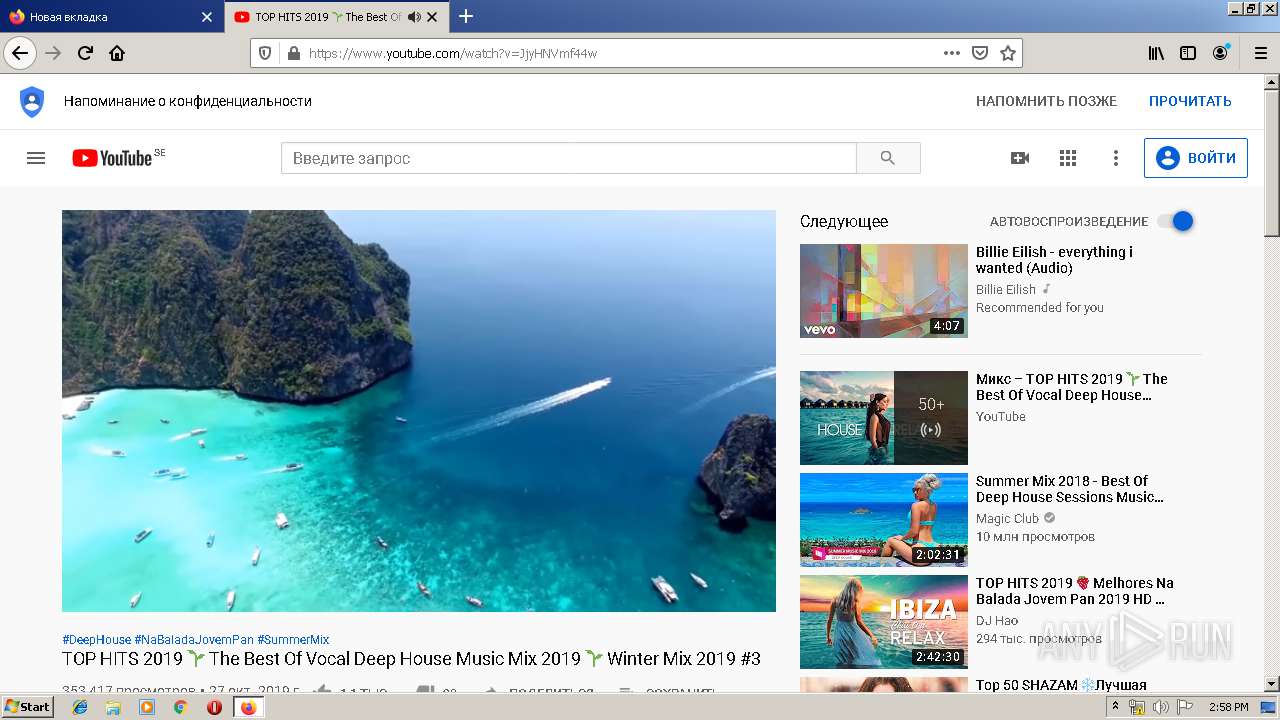
Task: Open TOP HITS 2019 Melhores Na Balada title
Action: [x=1075, y=591]
